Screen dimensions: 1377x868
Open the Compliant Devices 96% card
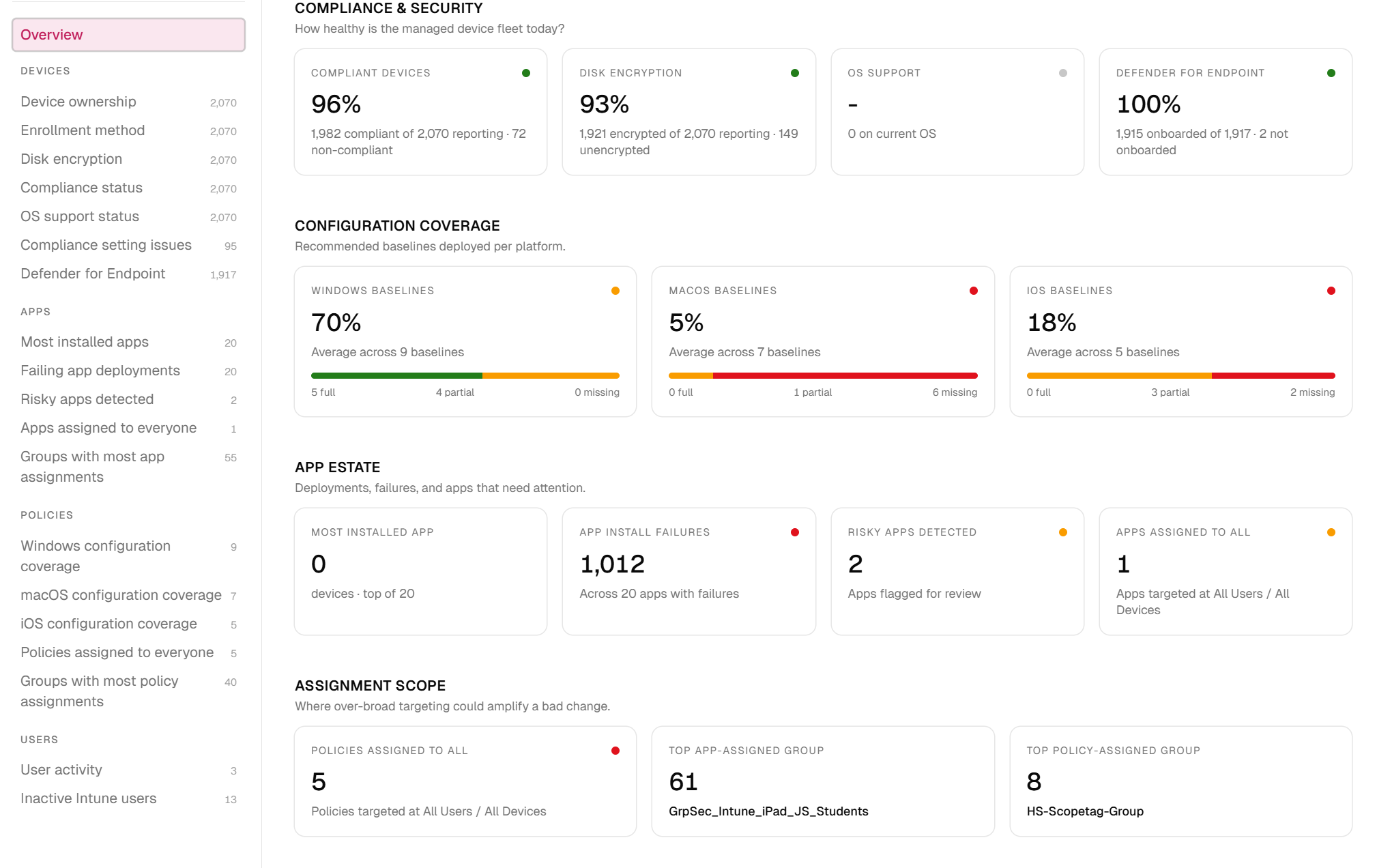tap(421, 112)
